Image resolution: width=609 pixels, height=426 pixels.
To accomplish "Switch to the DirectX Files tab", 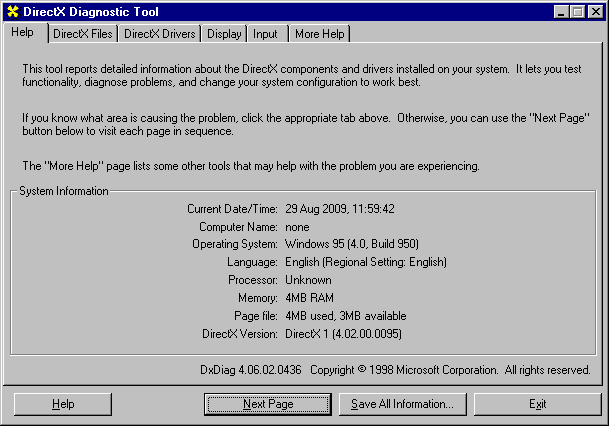I will [83, 34].
